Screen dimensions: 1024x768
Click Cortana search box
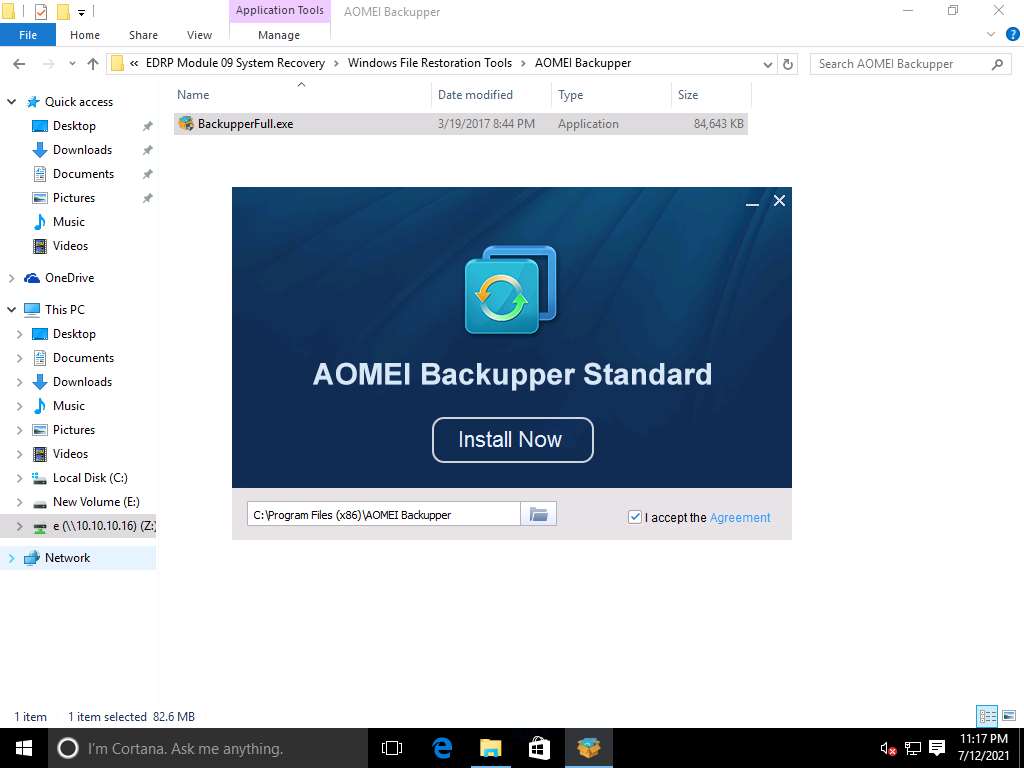coord(208,748)
